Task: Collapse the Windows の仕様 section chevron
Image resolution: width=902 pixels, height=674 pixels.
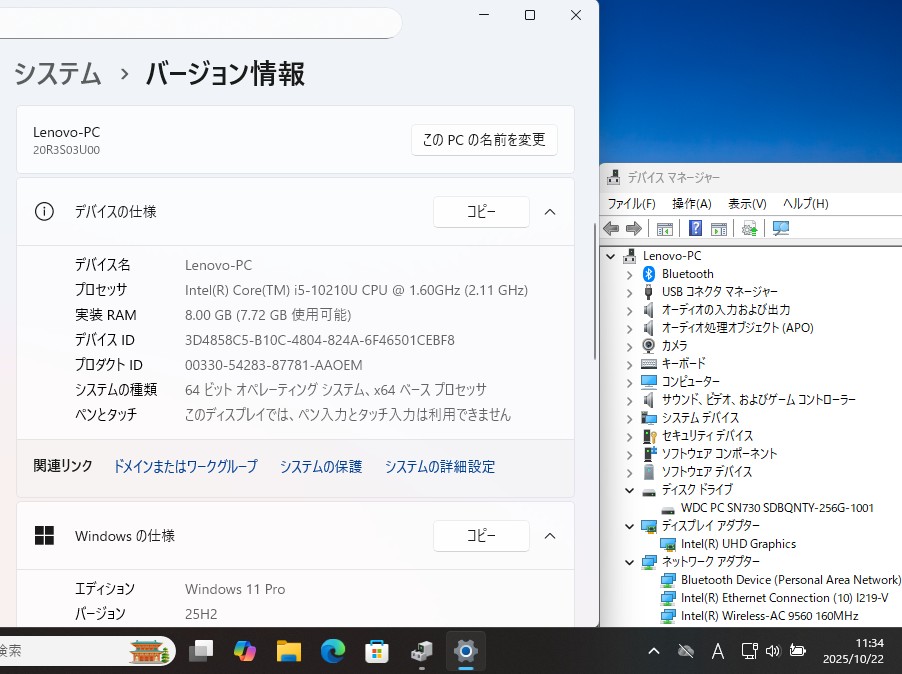Action: tap(550, 536)
